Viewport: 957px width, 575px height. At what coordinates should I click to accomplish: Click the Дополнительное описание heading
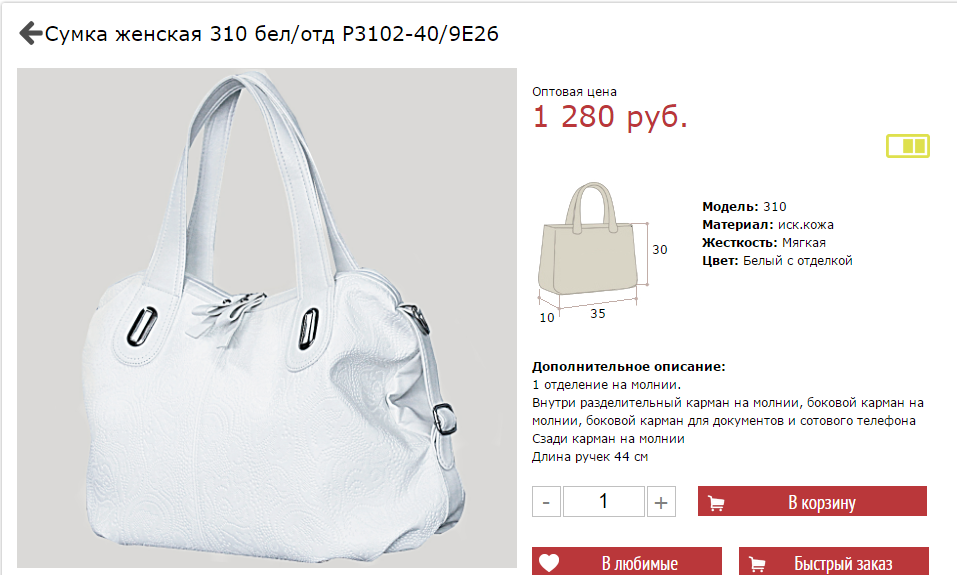pyautogui.click(x=629, y=367)
